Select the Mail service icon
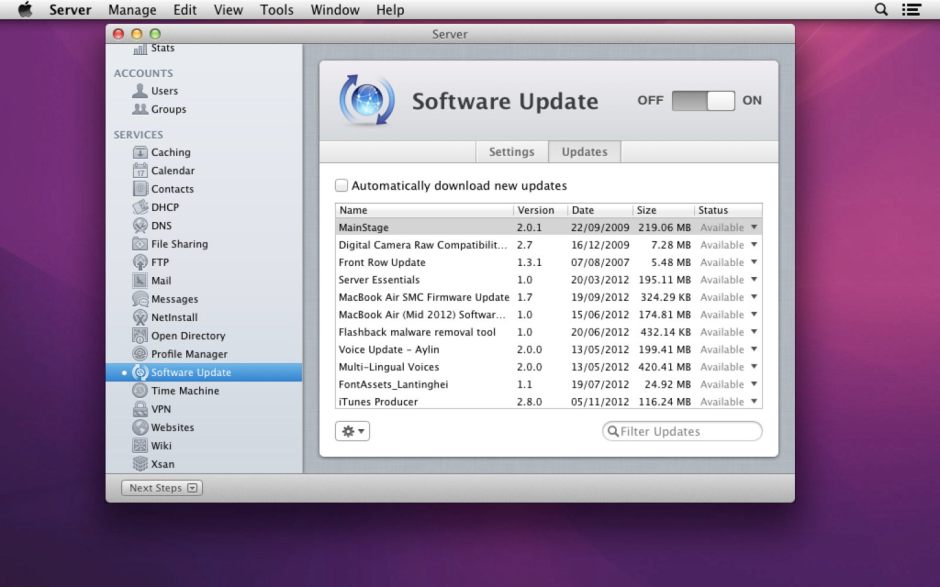Image resolution: width=940 pixels, height=587 pixels. pyautogui.click(x=140, y=281)
